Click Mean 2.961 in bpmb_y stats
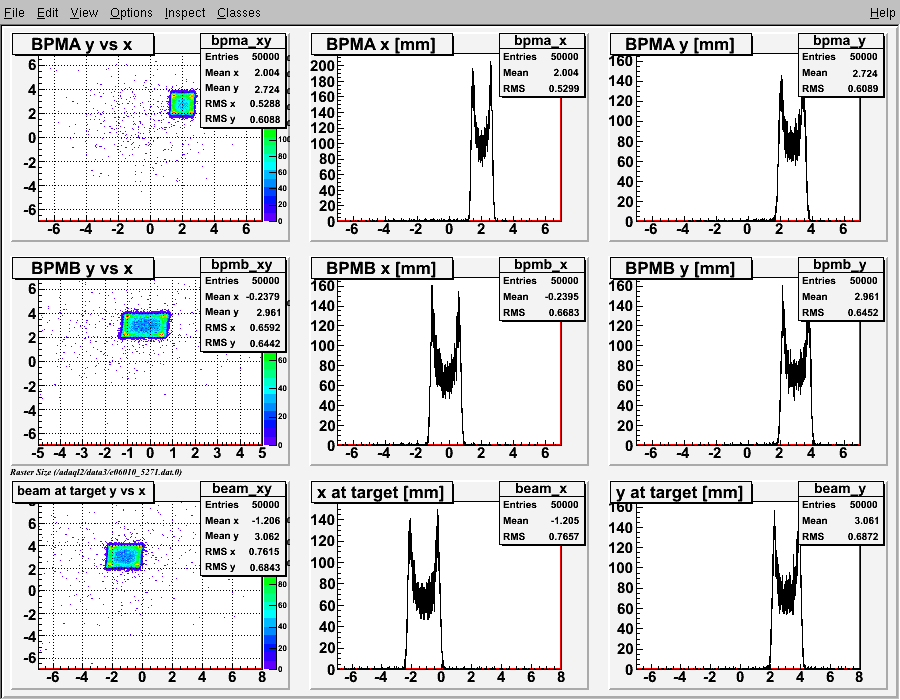The width and height of the screenshot is (900, 700). [x=840, y=297]
